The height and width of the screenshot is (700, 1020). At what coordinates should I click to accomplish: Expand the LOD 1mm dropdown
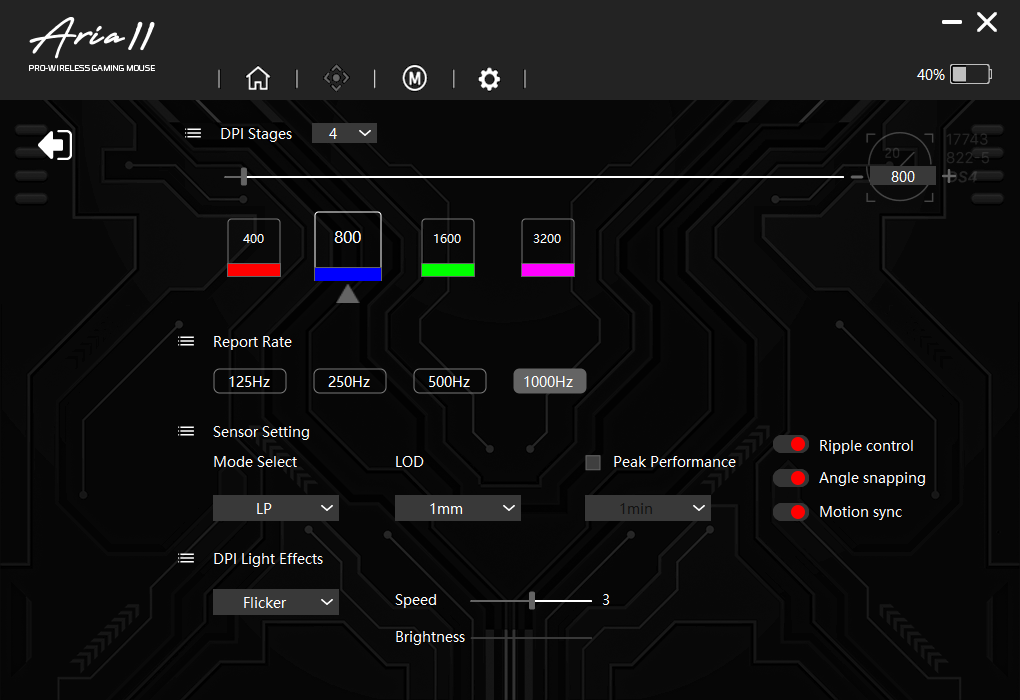point(457,508)
